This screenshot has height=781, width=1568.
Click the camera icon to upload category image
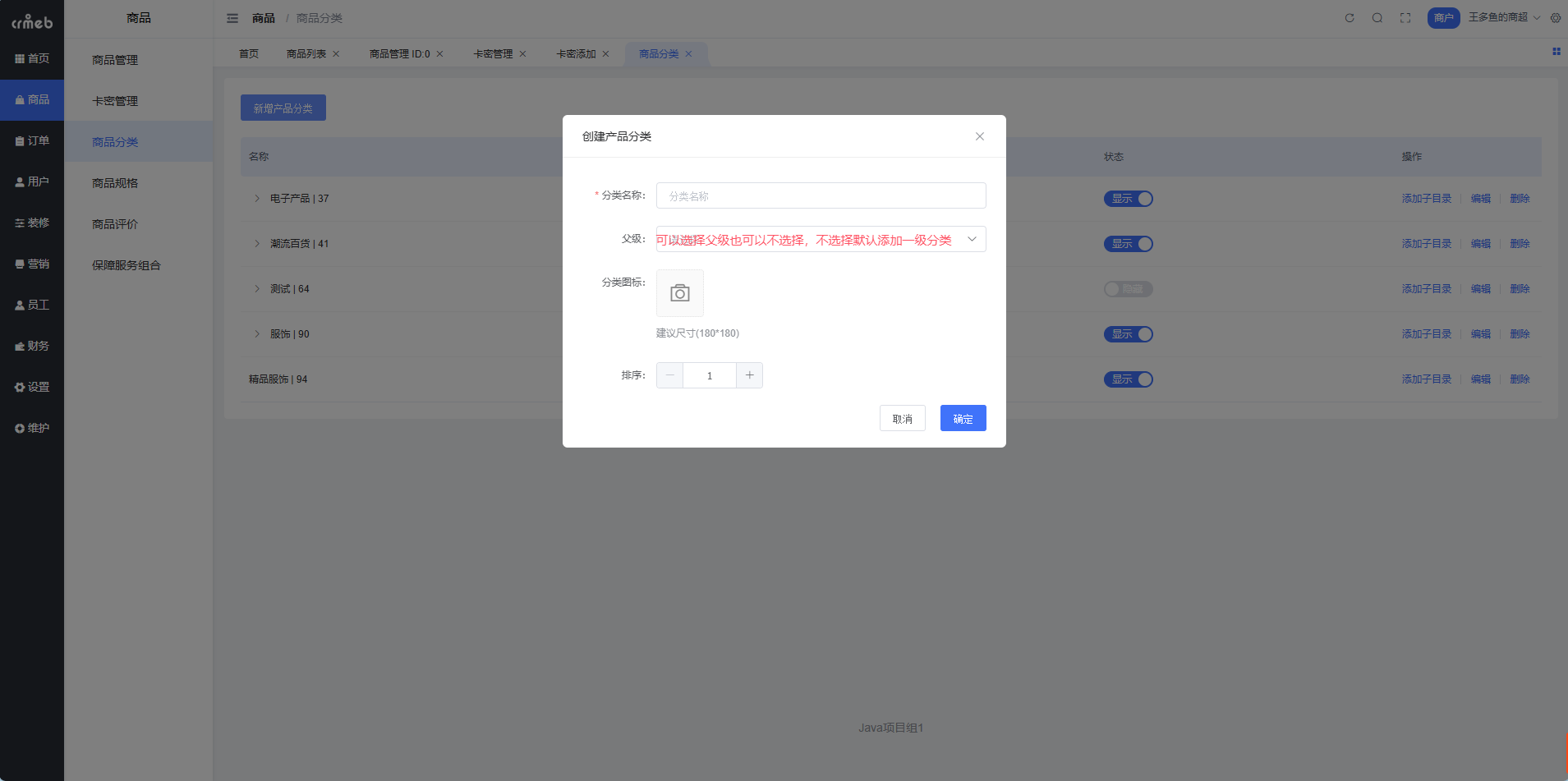(x=679, y=293)
